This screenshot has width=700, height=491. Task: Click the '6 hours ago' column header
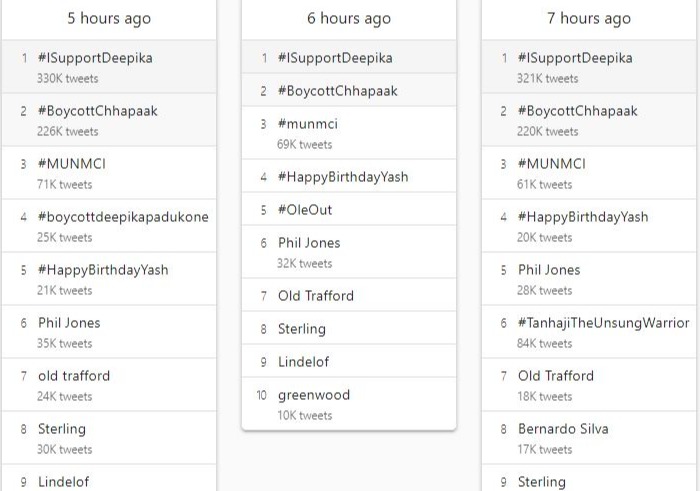349,19
